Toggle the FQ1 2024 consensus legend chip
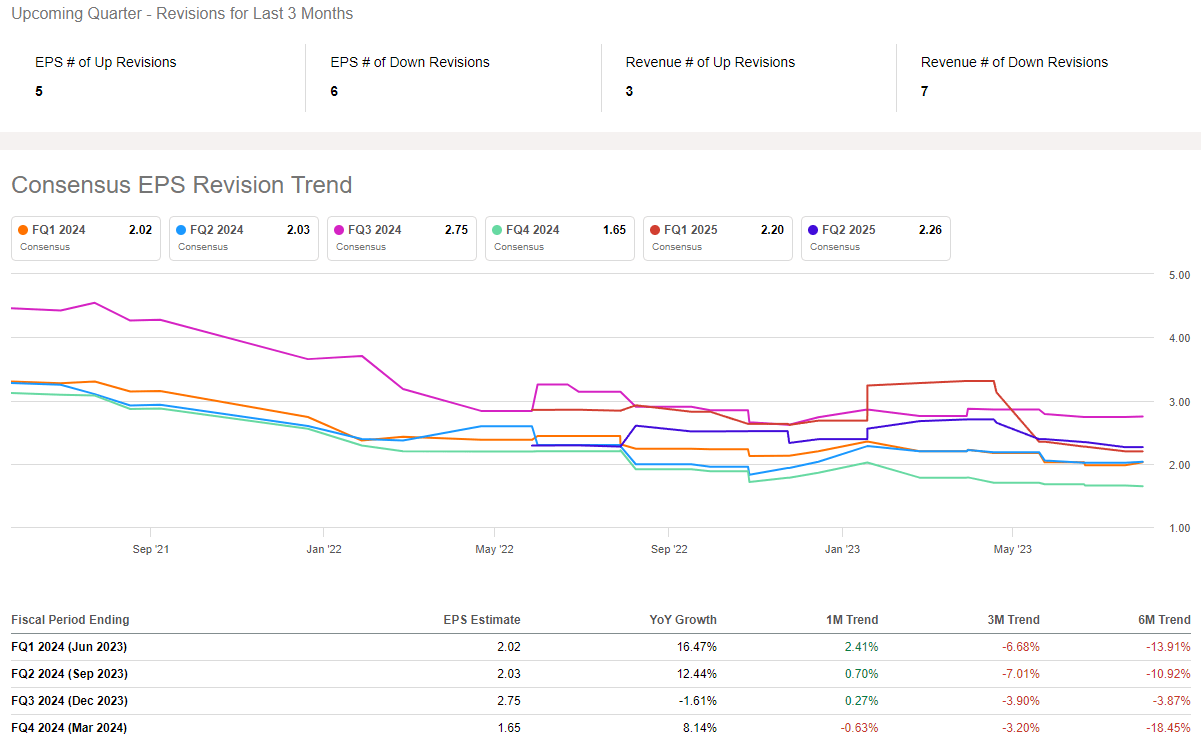1201x737 pixels. pos(85,238)
